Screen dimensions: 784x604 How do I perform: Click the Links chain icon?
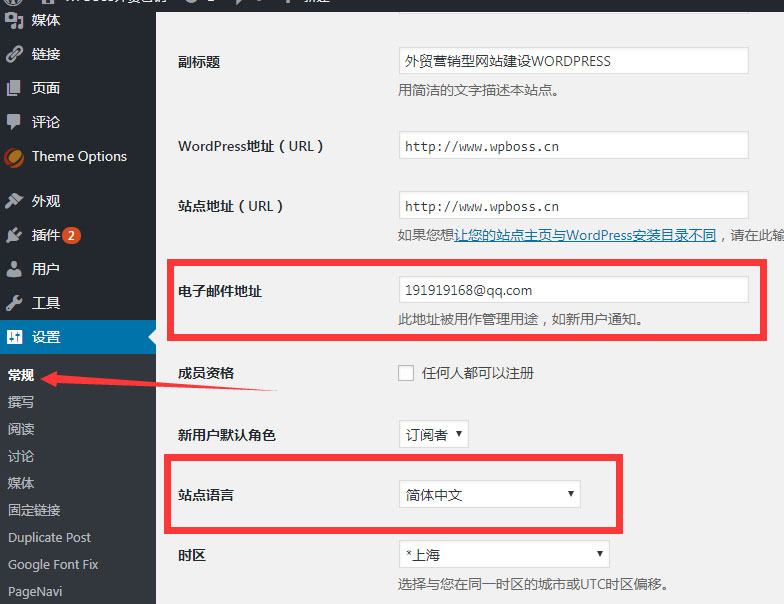14,54
